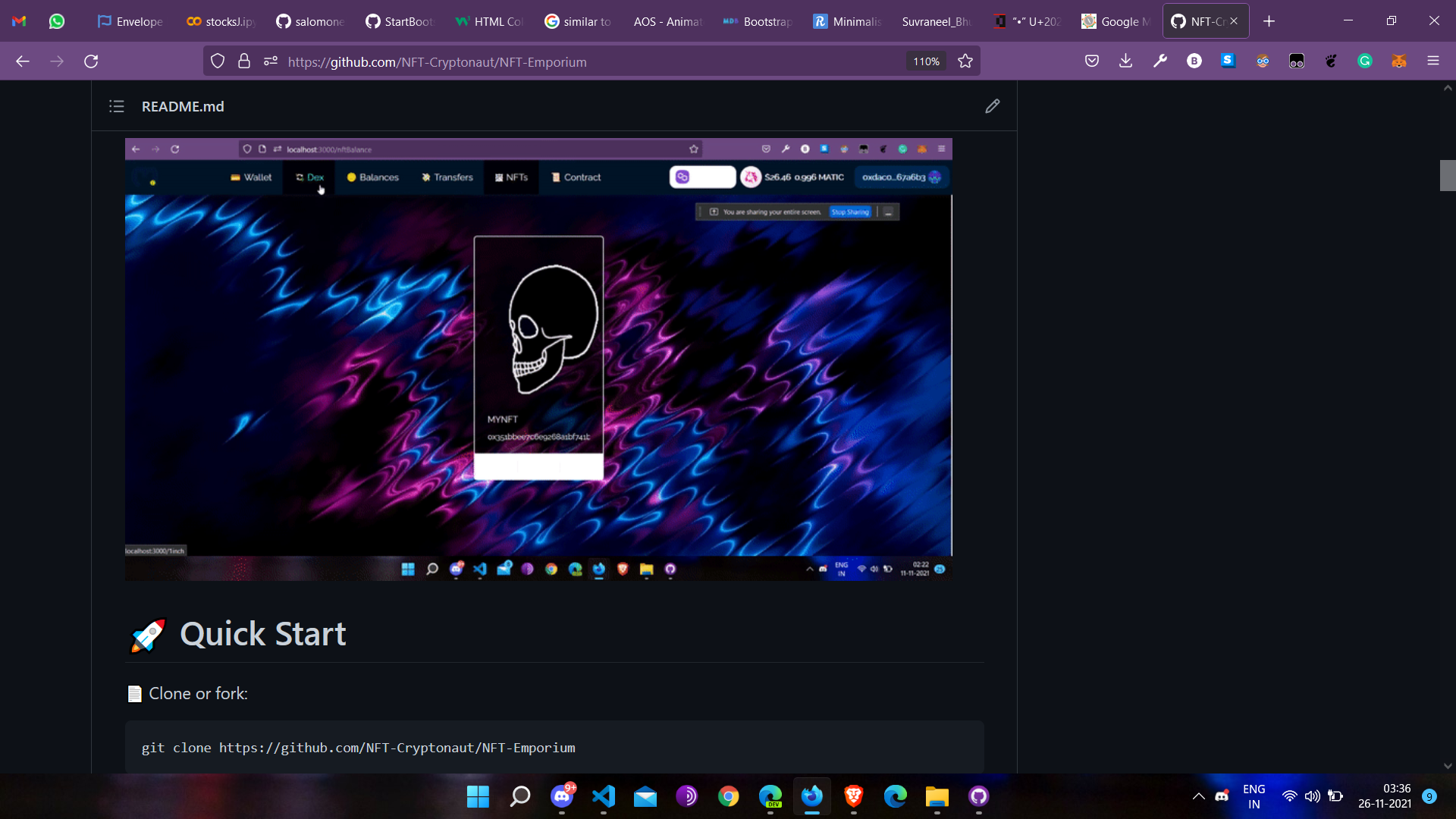Screen dimensions: 1456x819
Task: Bookmark page with the star icon
Action: pos(965,61)
